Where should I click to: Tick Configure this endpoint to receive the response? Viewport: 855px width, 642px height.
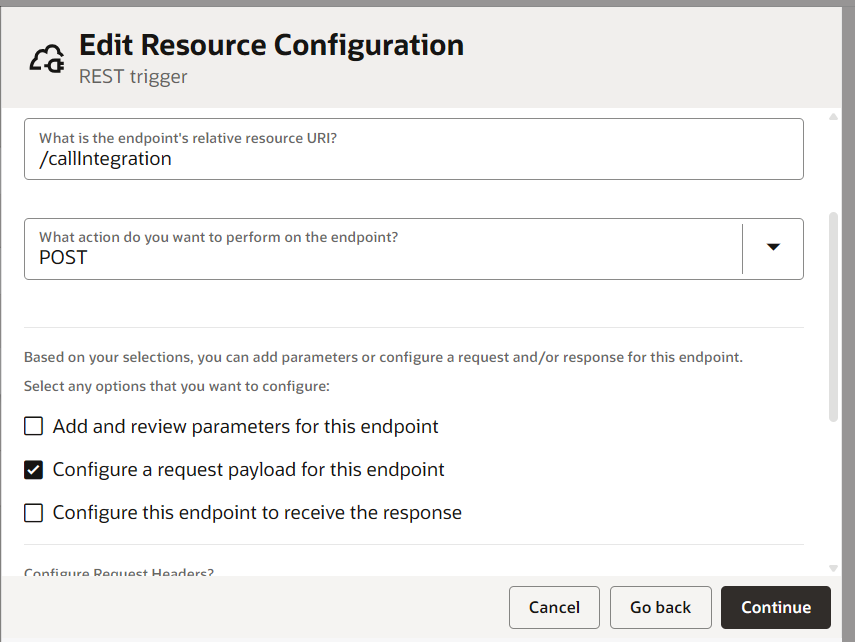point(34,512)
